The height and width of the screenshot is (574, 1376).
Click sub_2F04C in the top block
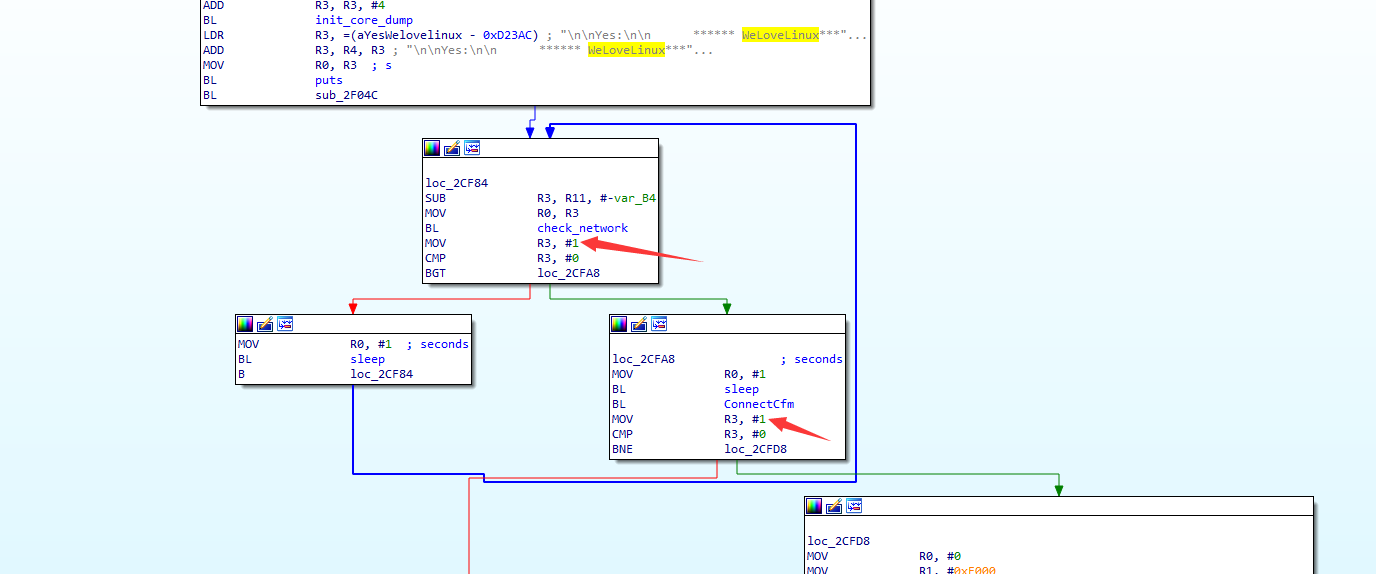[x=346, y=95]
